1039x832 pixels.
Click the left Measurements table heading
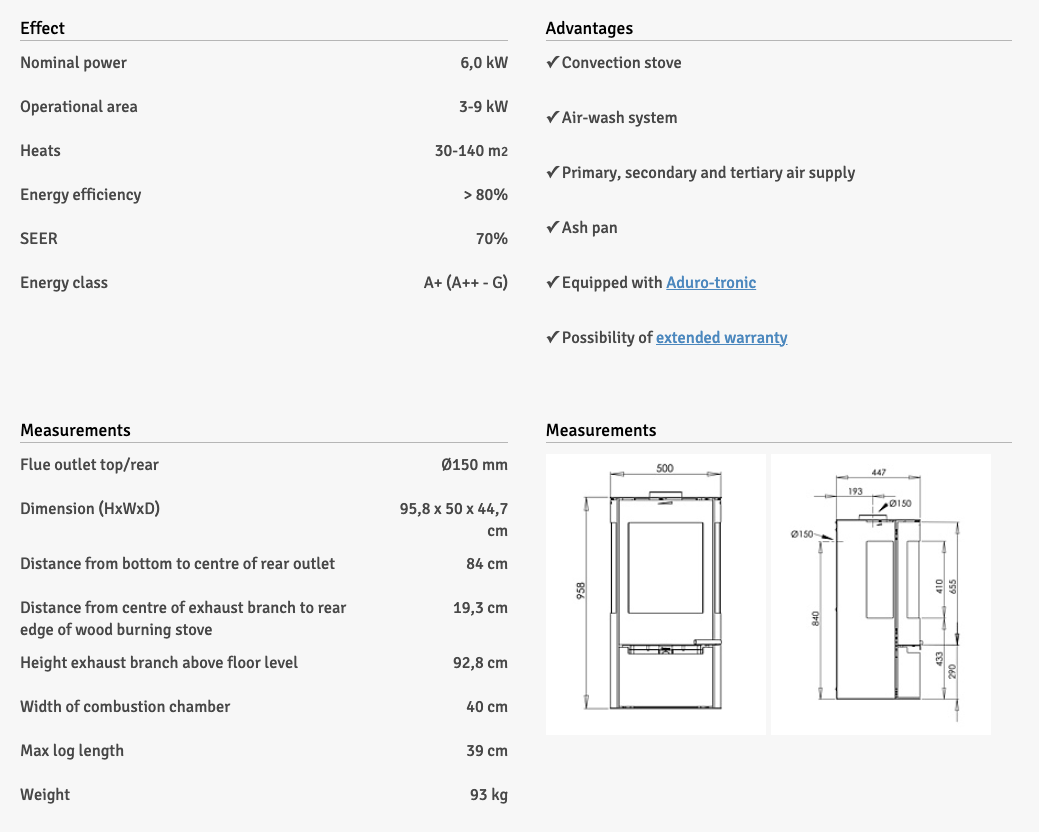pyautogui.click(x=75, y=430)
